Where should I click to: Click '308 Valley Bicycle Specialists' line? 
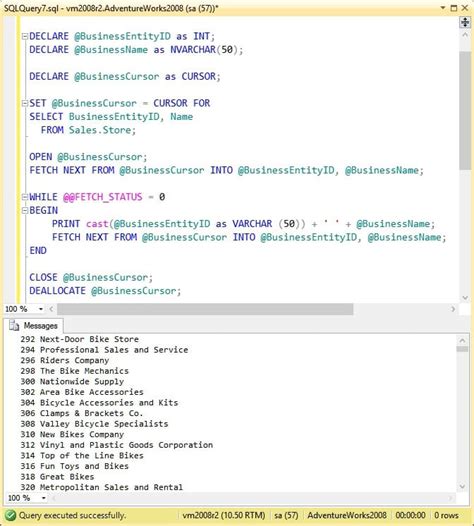tap(94, 424)
